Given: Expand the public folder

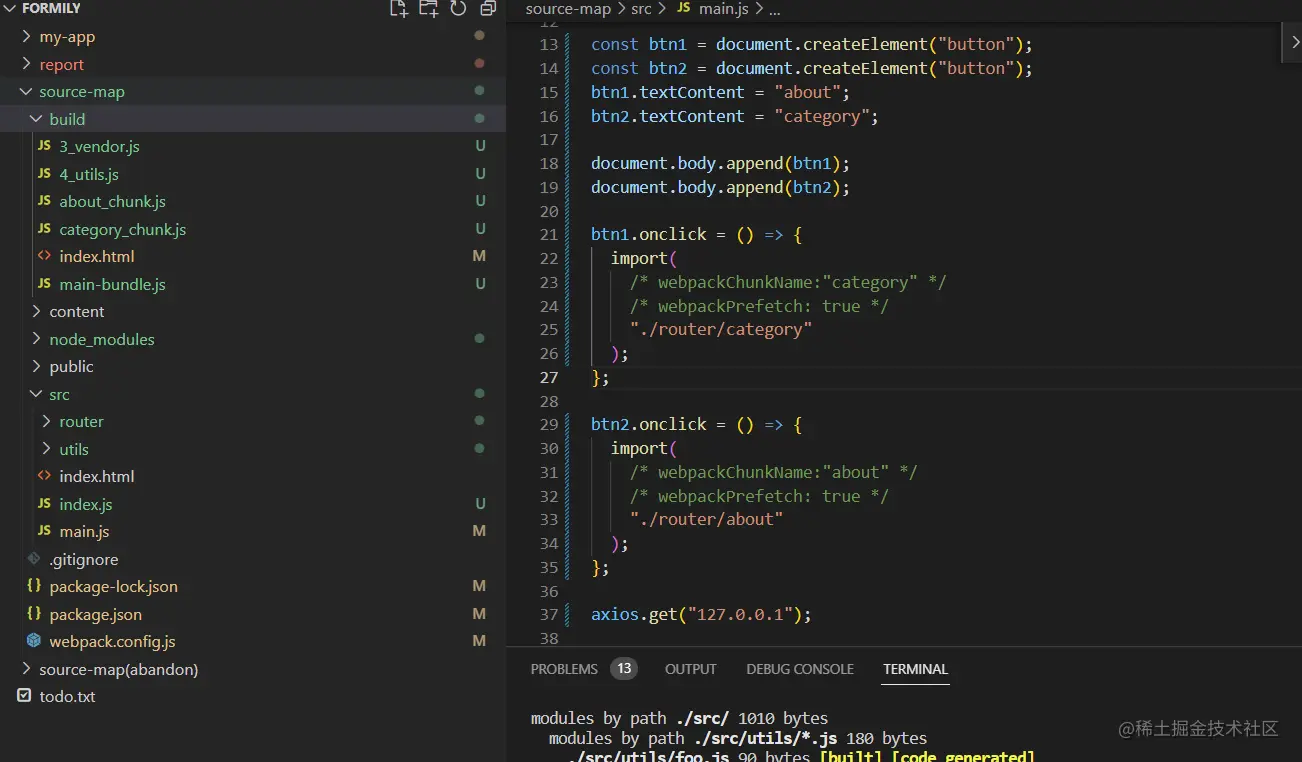Looking at the screenshot, I should click(36, 366).
